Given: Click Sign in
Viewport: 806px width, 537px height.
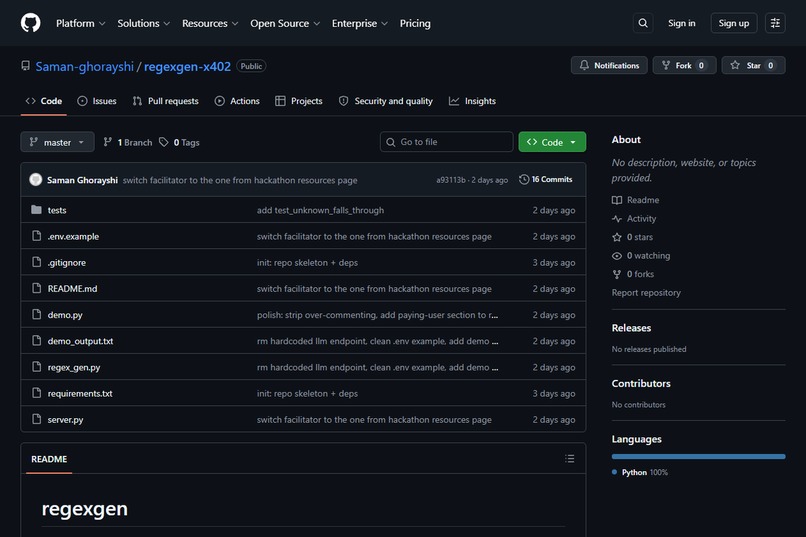Looking at the screenshot, I should tap(682, 23).
